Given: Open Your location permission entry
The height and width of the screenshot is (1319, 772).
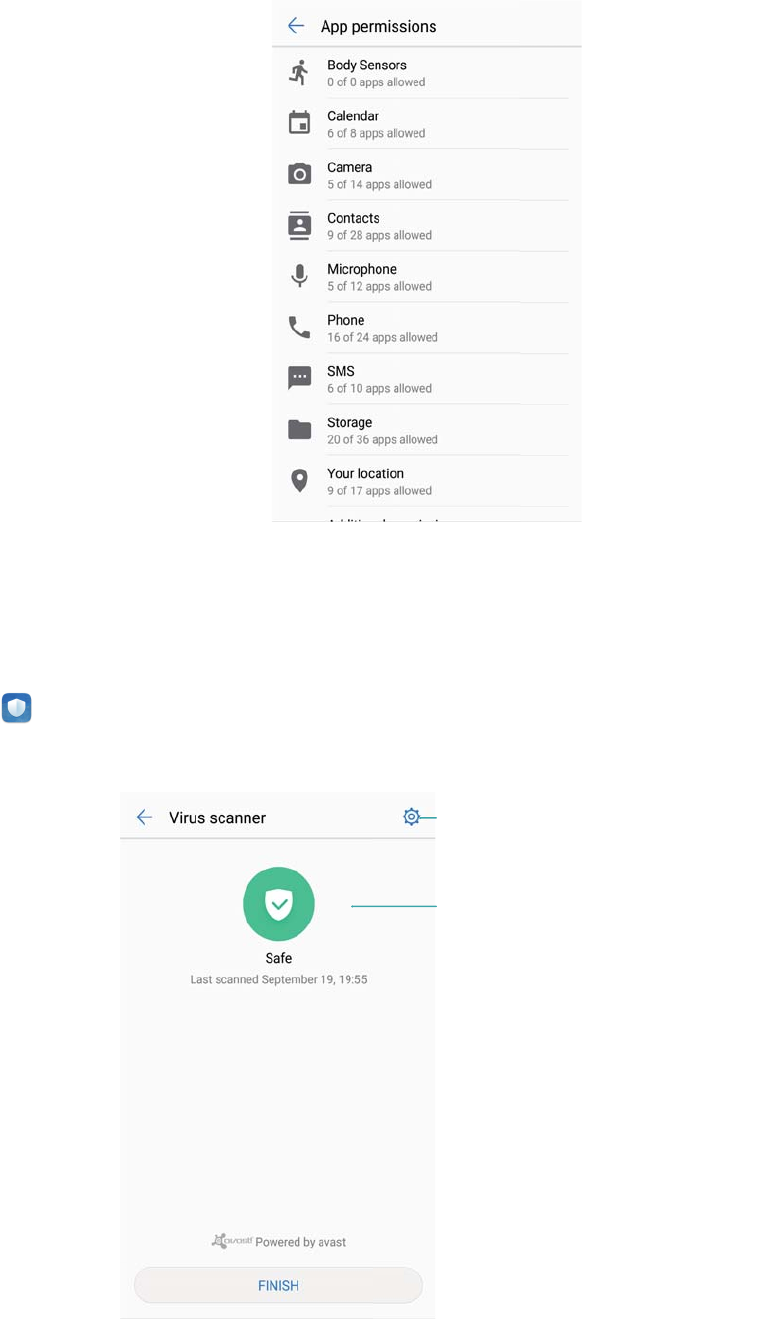Looking at the screenshot, I should pyautogui.click(x=427, y=481).
